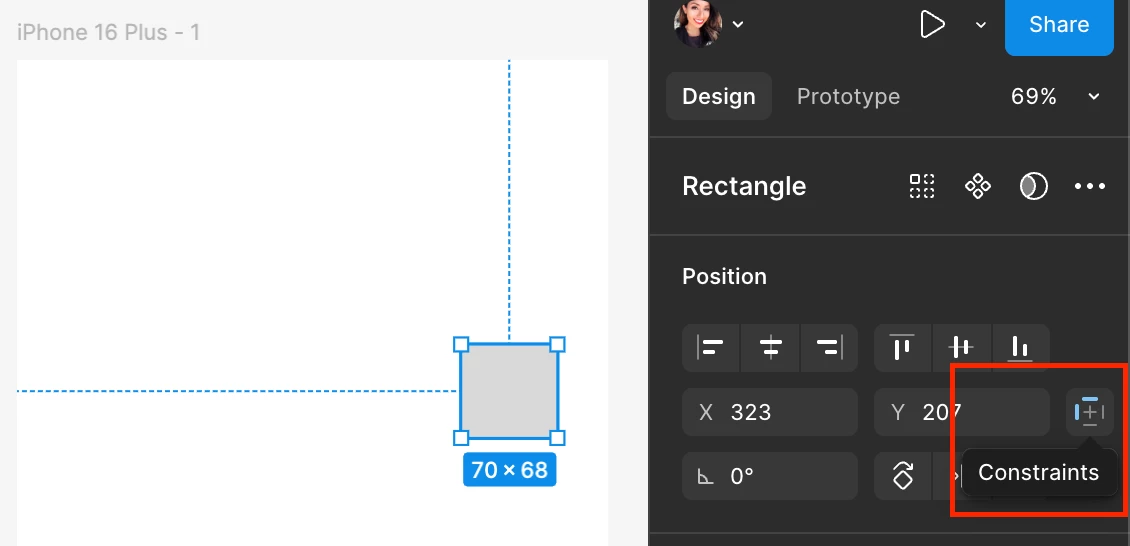The width and height of the screenshot is (1130, 546).
Task: Open the 69% zoom dropdown
Action: (x=1056, y=97)
